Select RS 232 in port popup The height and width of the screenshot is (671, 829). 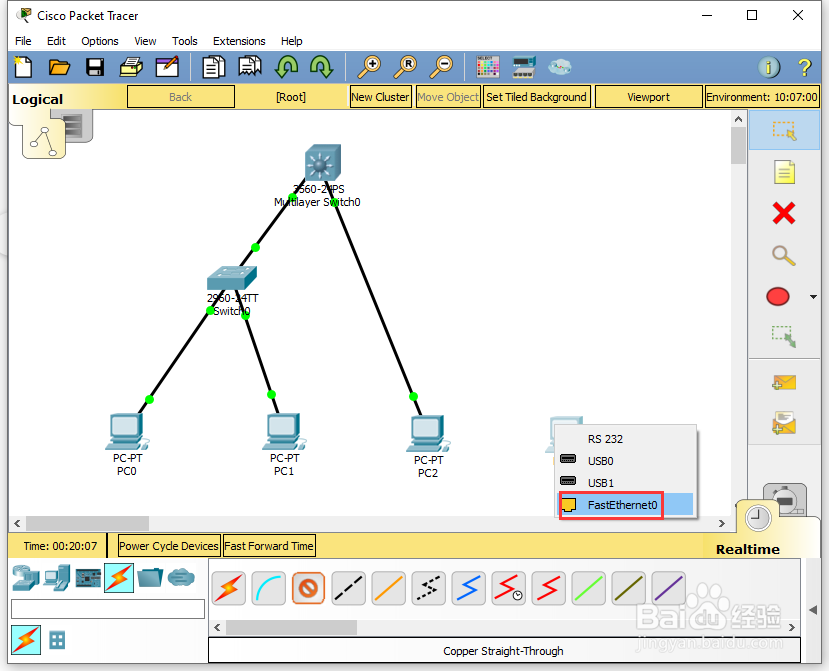coord(627,439)
